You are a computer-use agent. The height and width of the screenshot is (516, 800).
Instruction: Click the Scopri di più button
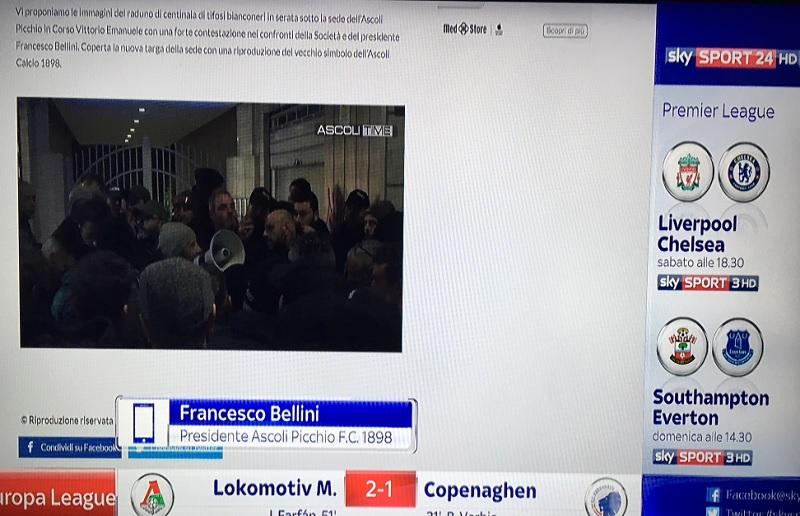565,31
